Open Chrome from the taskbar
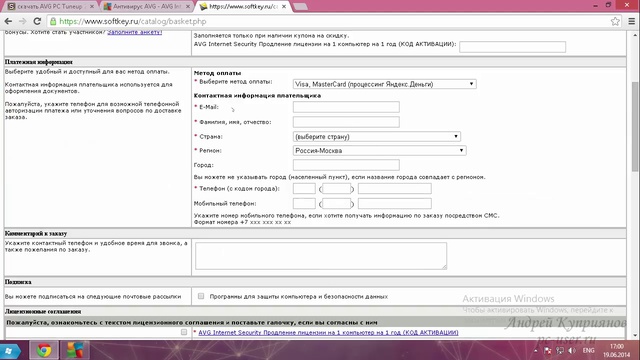The width and height of the screenshot is (640, 360). coord(44,351)
